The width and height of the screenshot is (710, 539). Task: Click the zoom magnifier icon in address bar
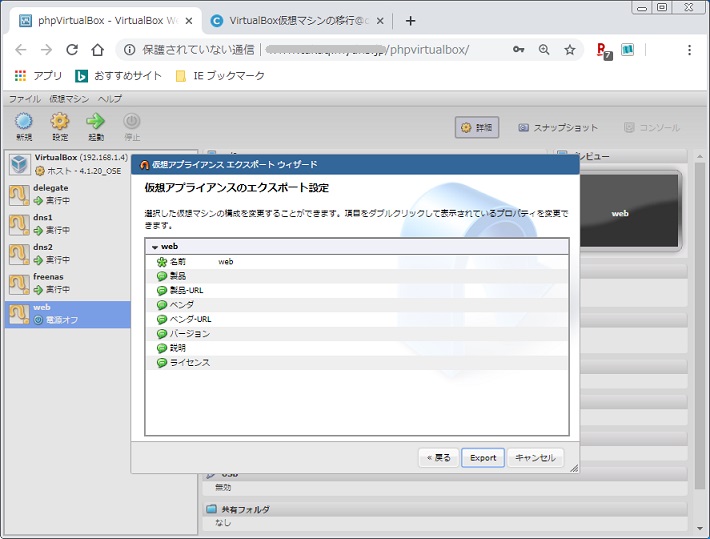click(x=544, y=49)
